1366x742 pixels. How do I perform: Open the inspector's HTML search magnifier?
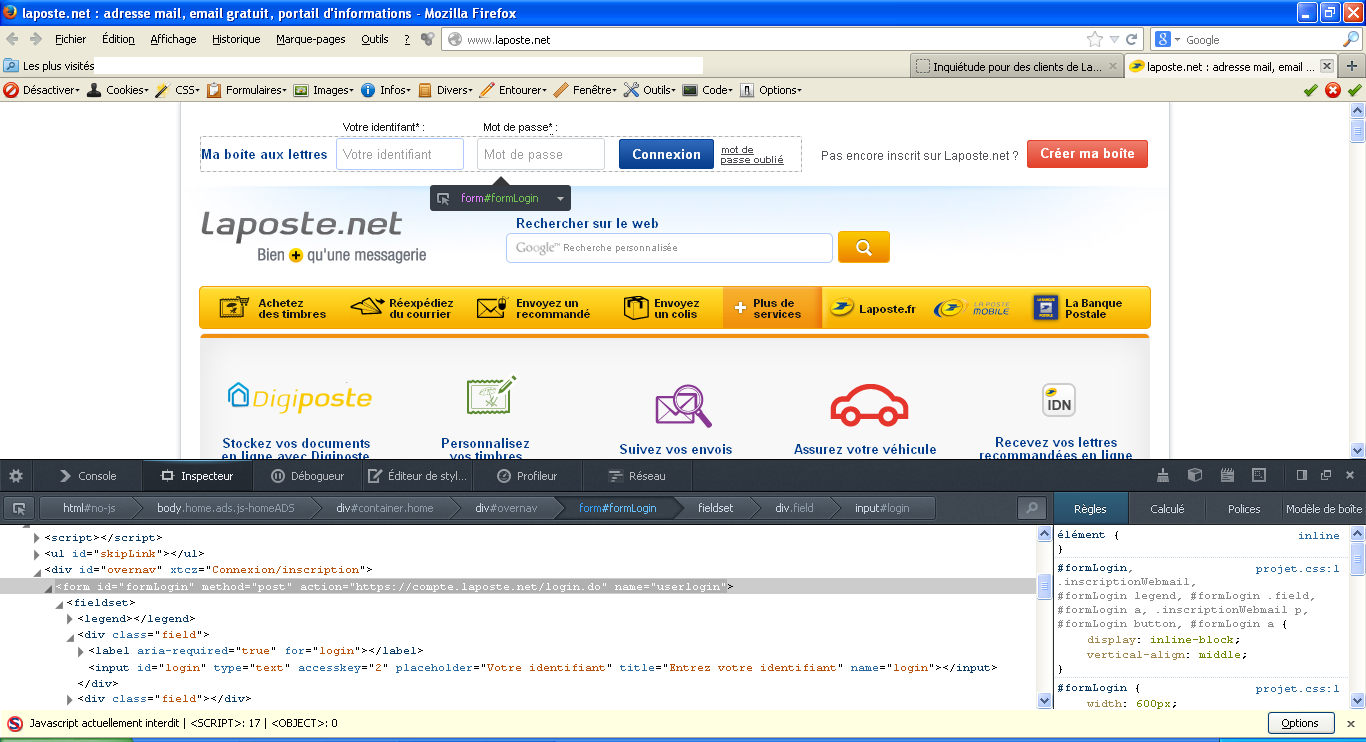(1031, 508)
